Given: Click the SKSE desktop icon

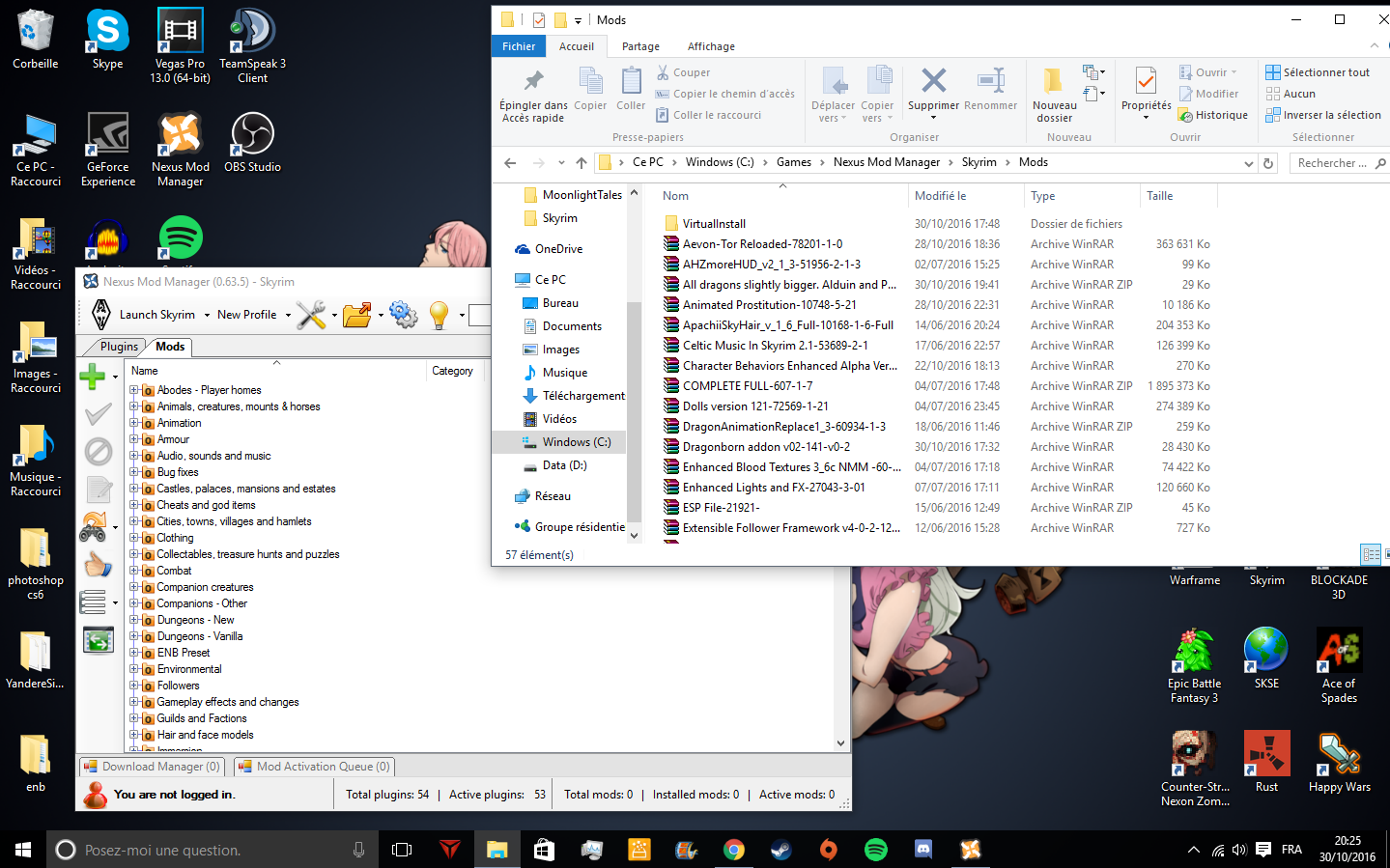Looking at the screenshot, I should pyautogui.click(x=1266, y=658).
